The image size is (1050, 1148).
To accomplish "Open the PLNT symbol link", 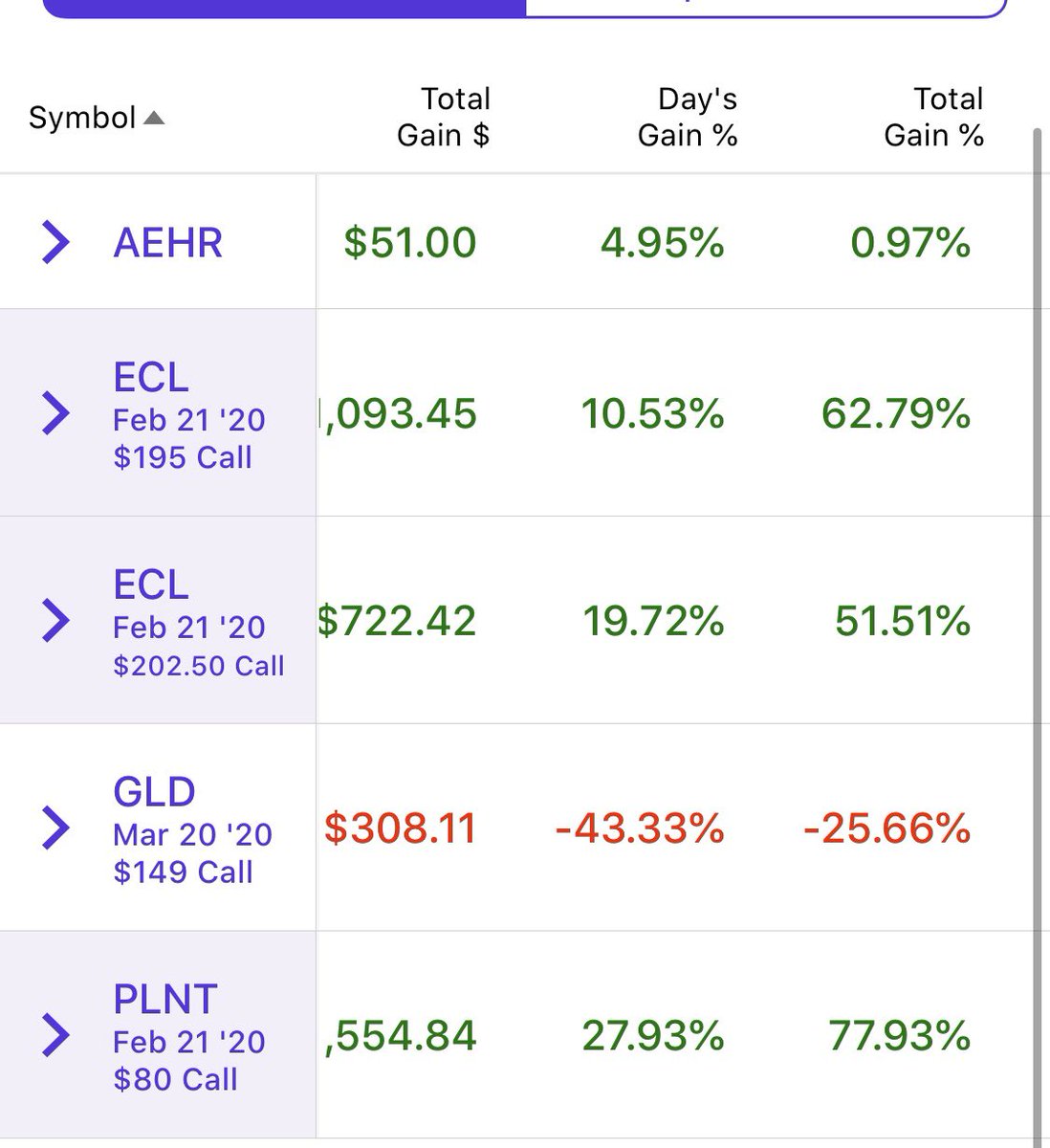I will [x=165, y=1000].
